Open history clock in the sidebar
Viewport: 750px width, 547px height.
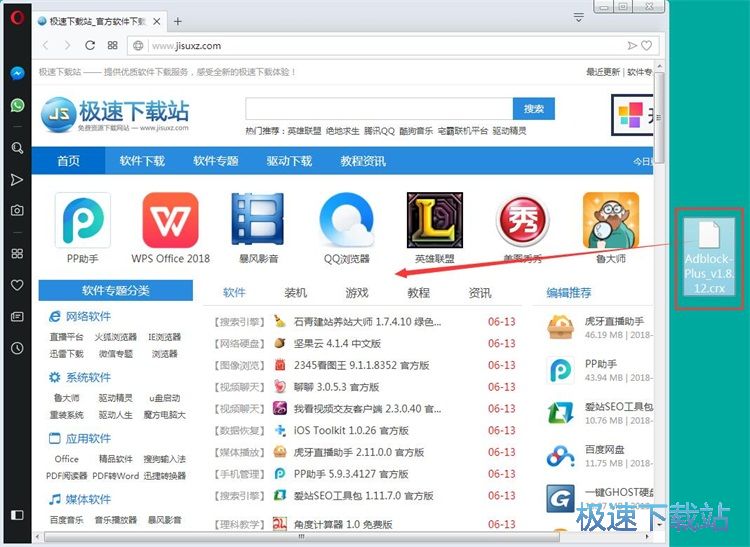point(17,348)
